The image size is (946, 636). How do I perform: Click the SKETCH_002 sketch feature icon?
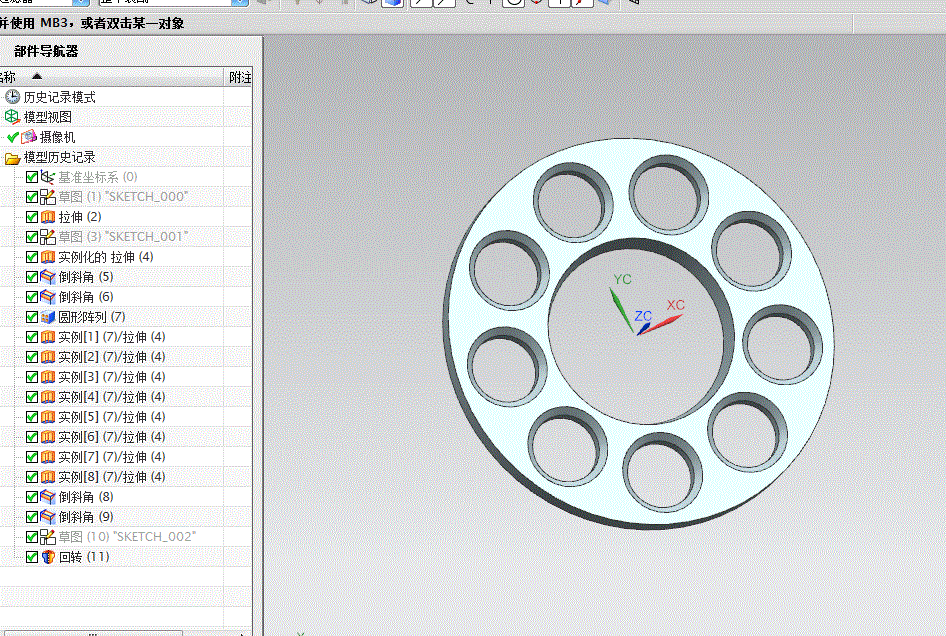coord(48,536)
